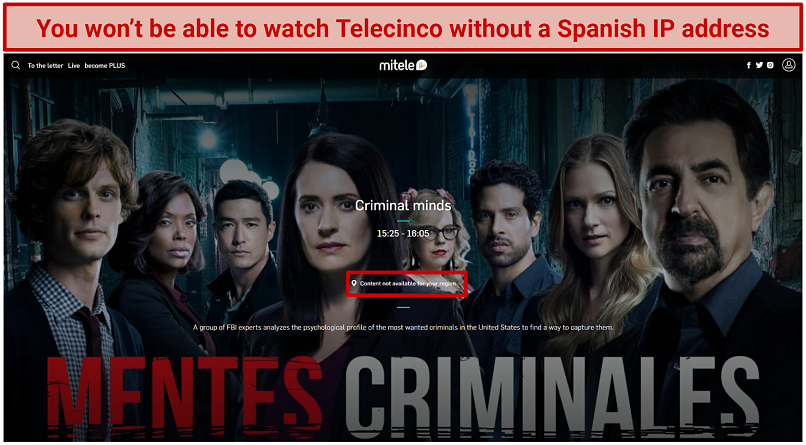Click the FBI experts description text
Screen dimensions: 806x445
404,327
